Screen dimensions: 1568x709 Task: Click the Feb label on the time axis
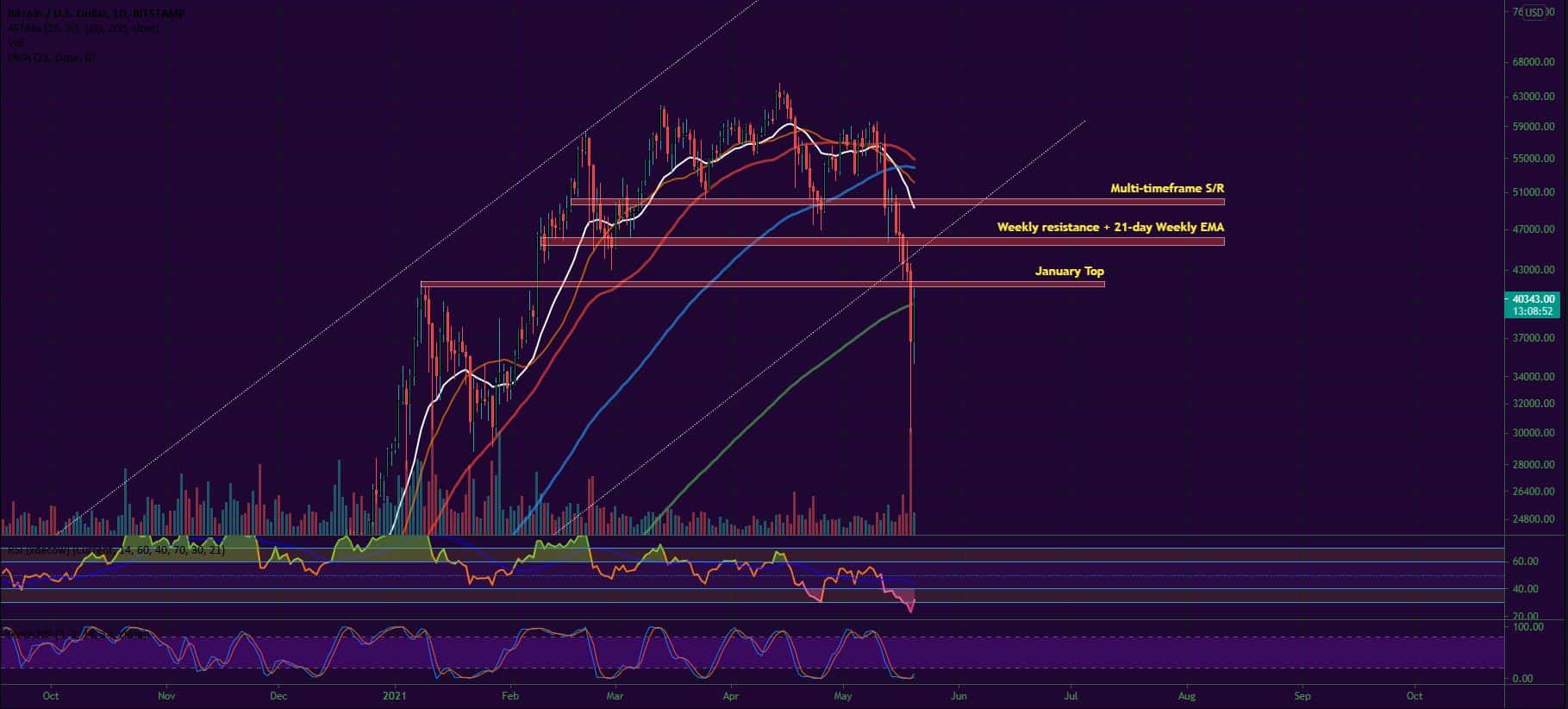[509, 695]
